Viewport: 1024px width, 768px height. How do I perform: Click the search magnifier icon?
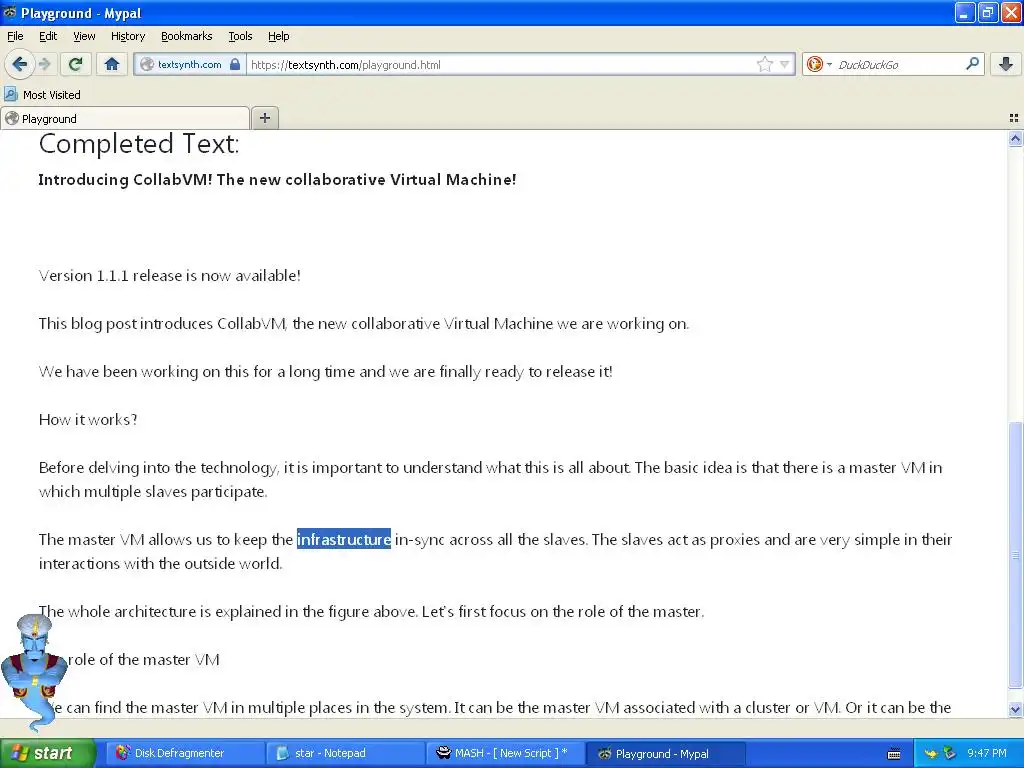click(972, 64)
